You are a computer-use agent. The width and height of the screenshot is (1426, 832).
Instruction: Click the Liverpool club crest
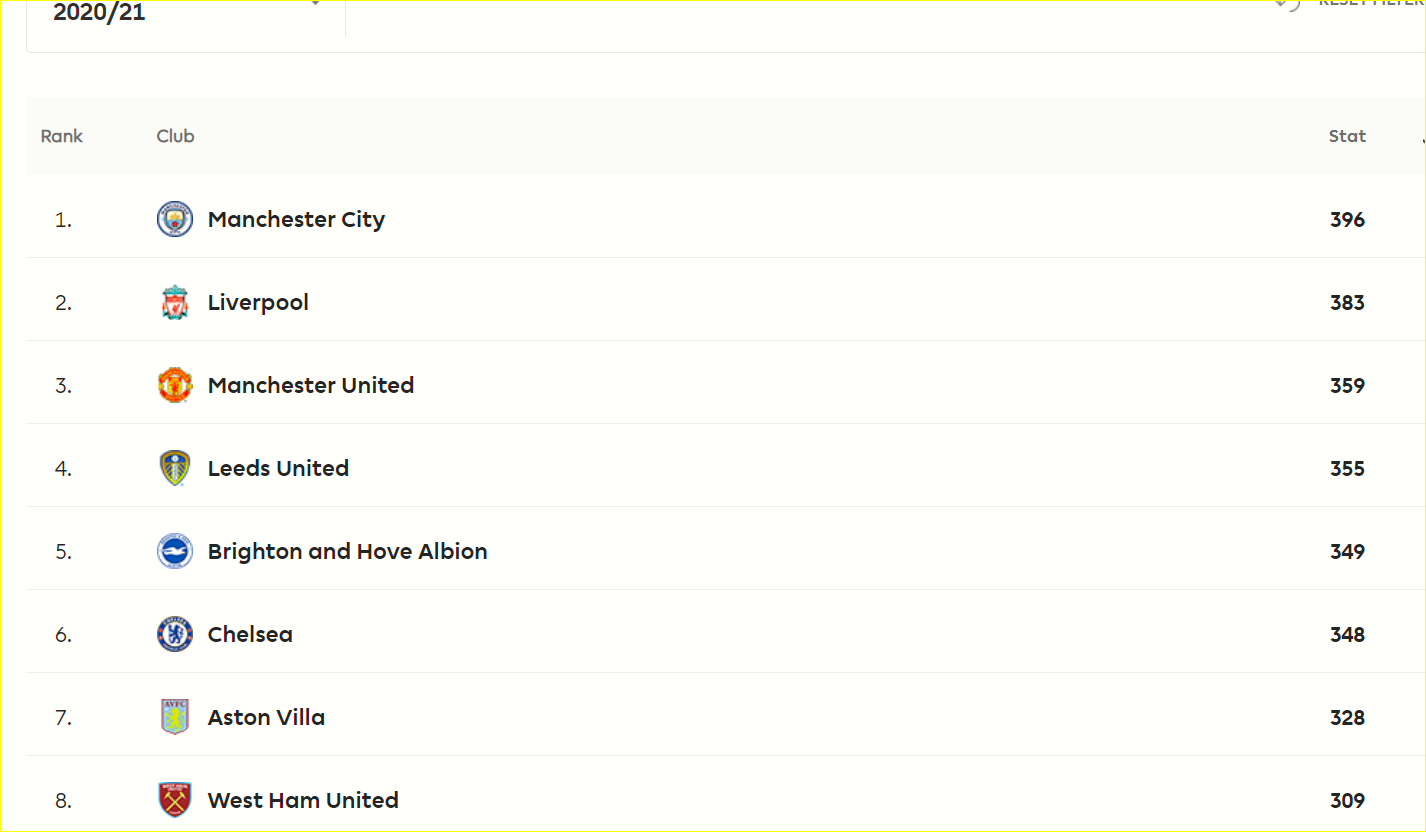tap(175, 302)
